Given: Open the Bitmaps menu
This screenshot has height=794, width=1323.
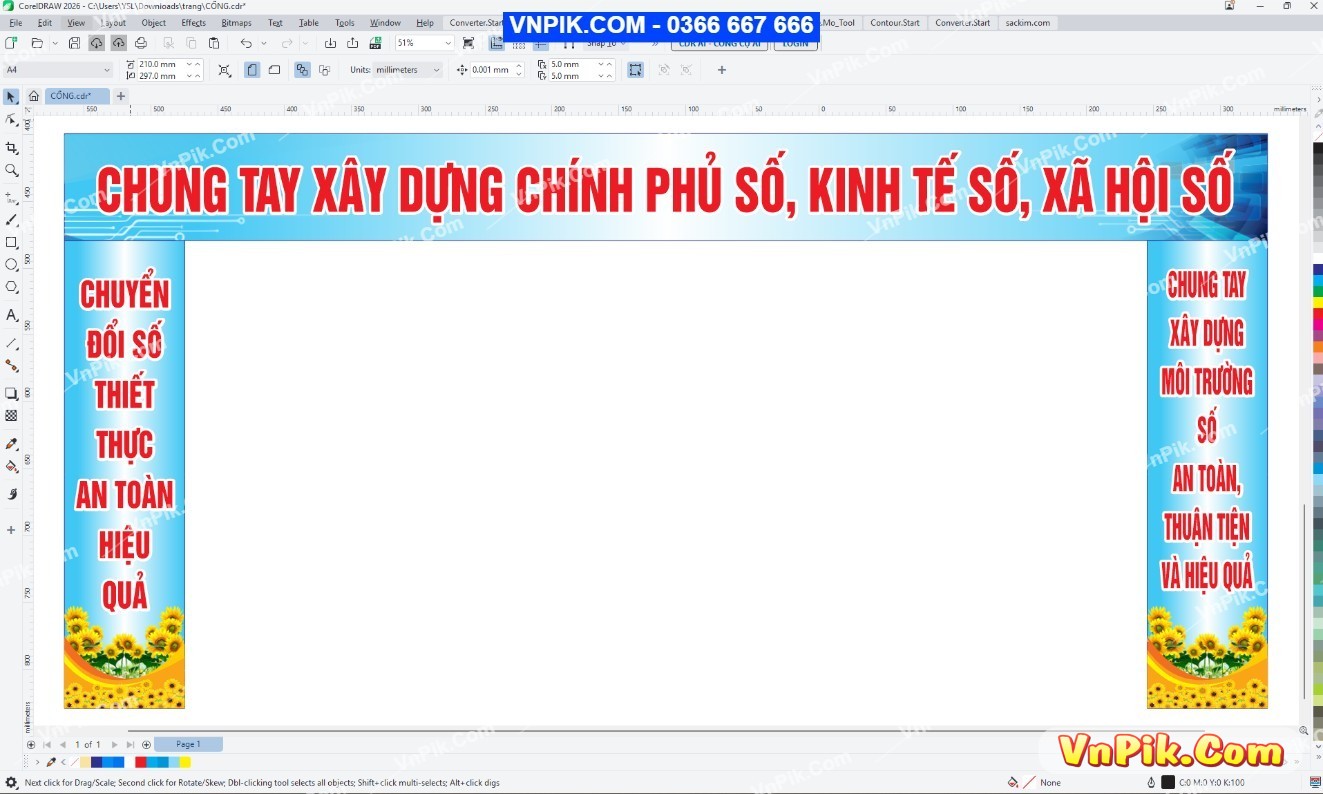Looking at the screenshot, I should (236, 23).
